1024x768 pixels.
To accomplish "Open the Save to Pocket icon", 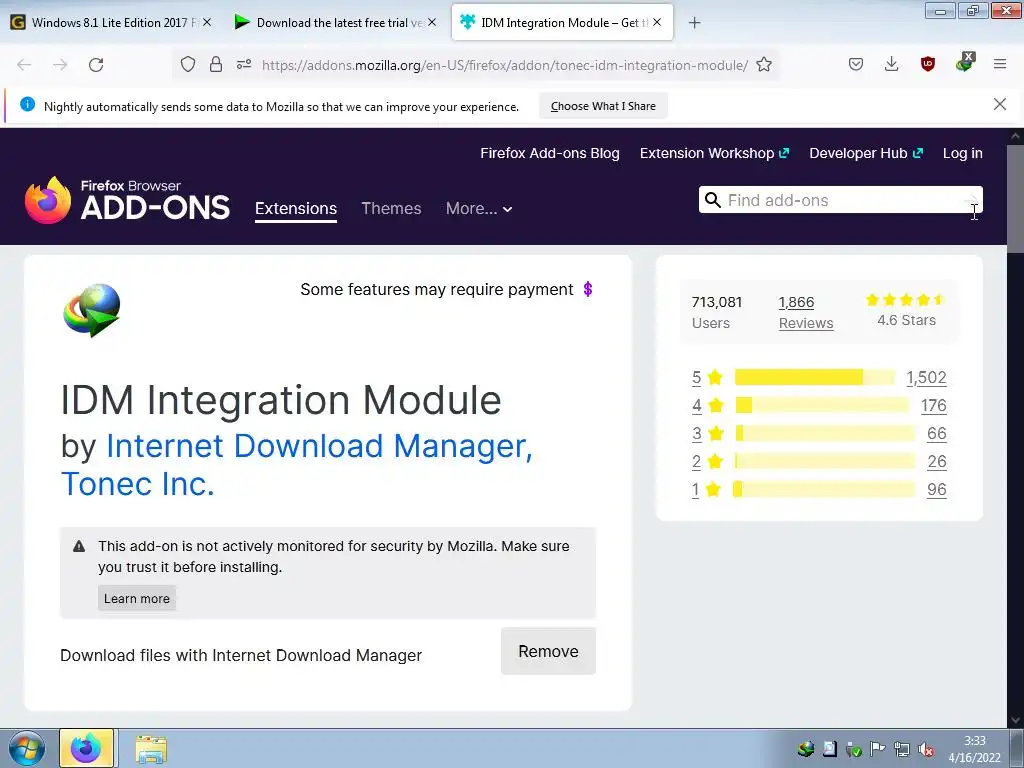I will 856,64.
